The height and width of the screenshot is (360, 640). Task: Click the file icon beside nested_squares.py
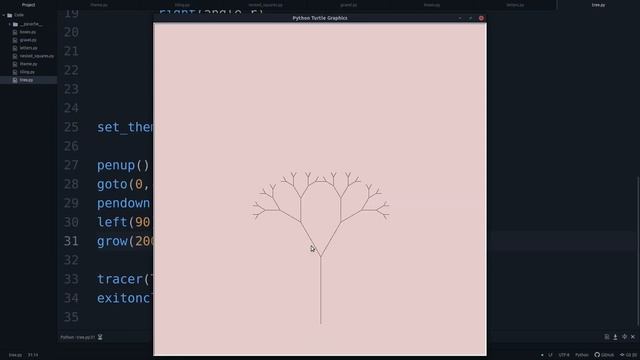(15, 56)
